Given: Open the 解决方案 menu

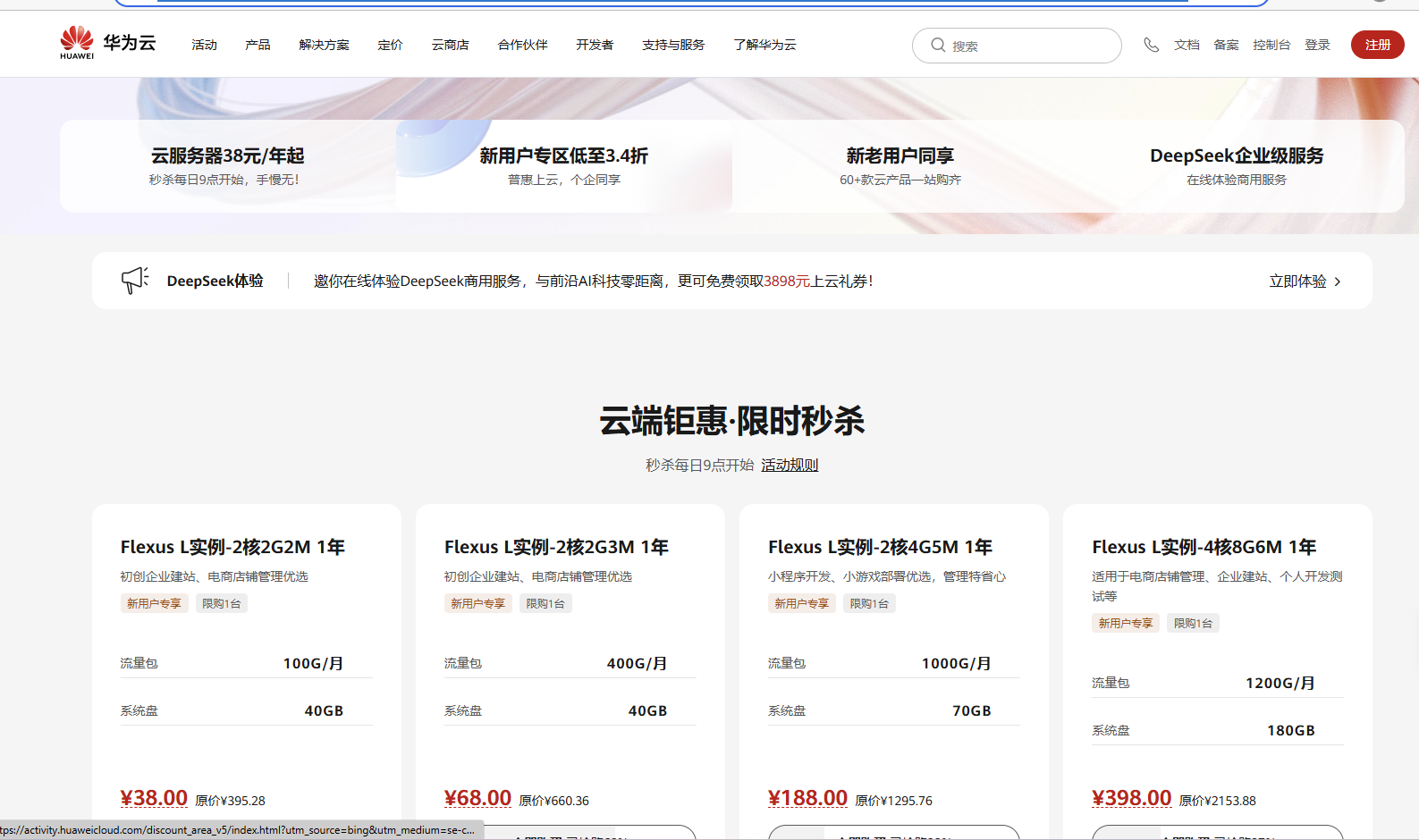Looking at the screenshot, I should point(324,45).
